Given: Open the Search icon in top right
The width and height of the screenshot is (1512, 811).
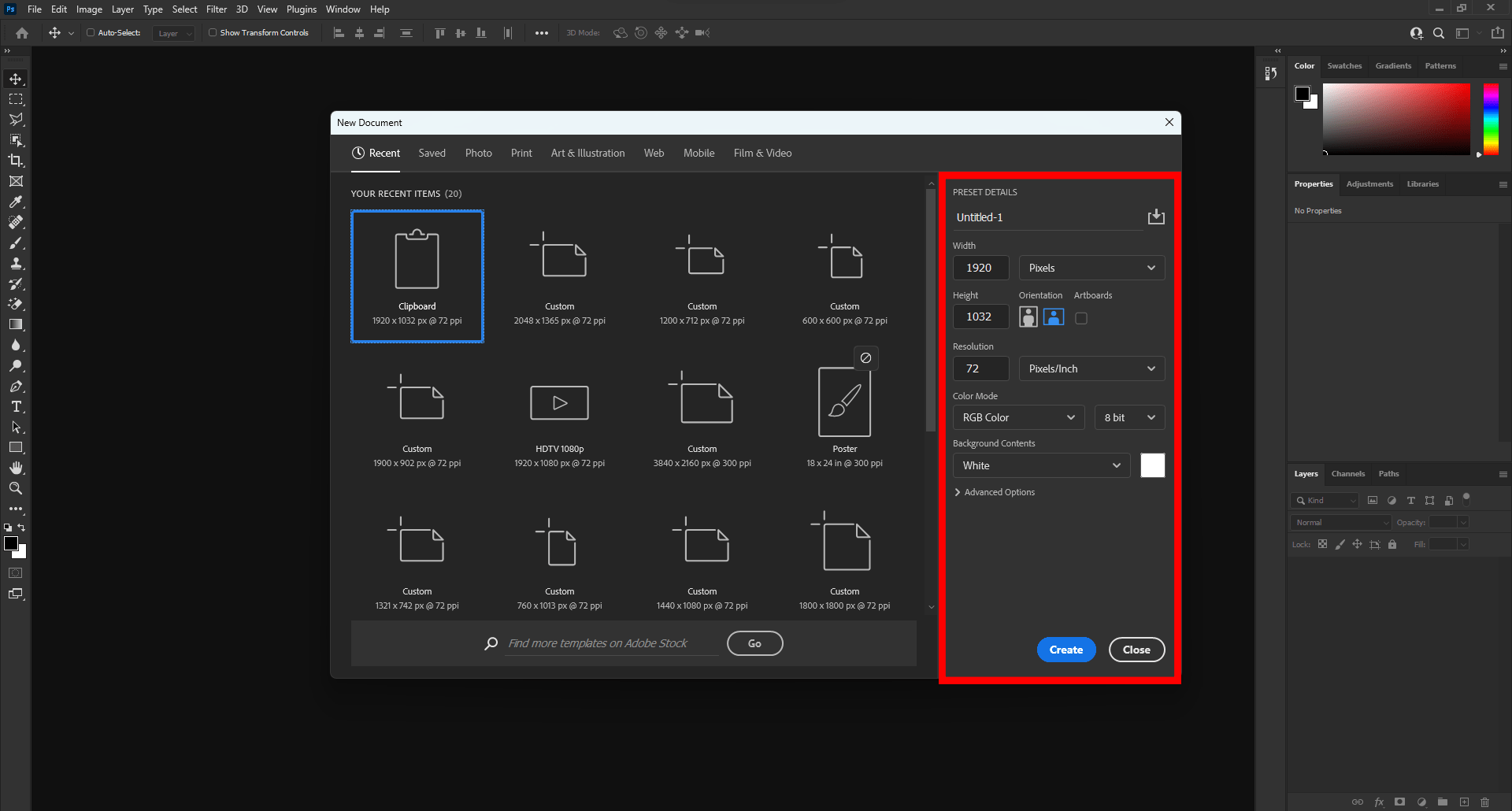Looking at the screenshot, I should (x=1439, y=33).
